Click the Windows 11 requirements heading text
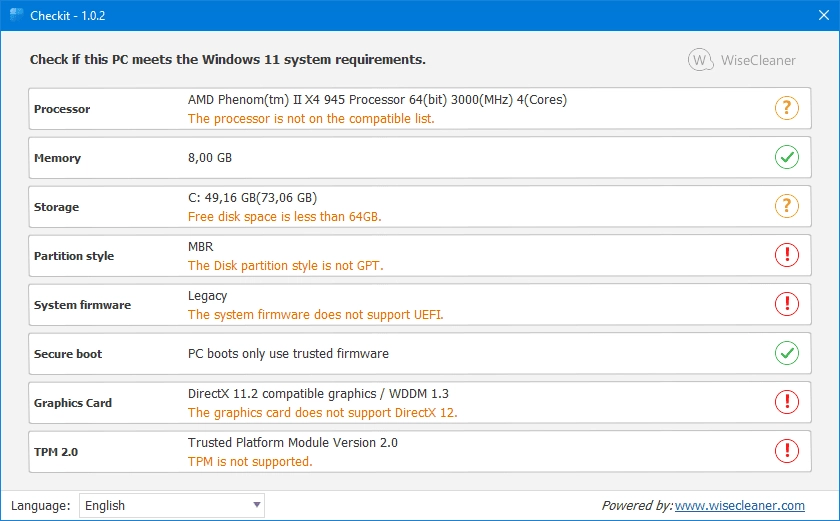 [228, 59]
